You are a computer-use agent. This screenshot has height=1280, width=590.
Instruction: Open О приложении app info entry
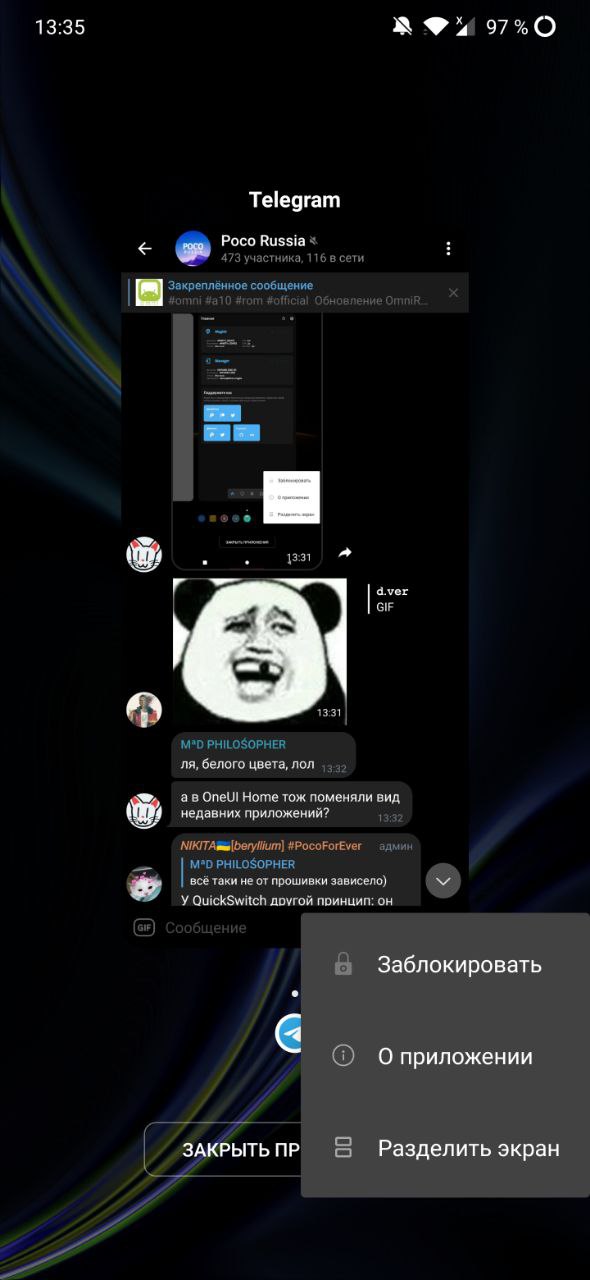(x=446, y=1057)
